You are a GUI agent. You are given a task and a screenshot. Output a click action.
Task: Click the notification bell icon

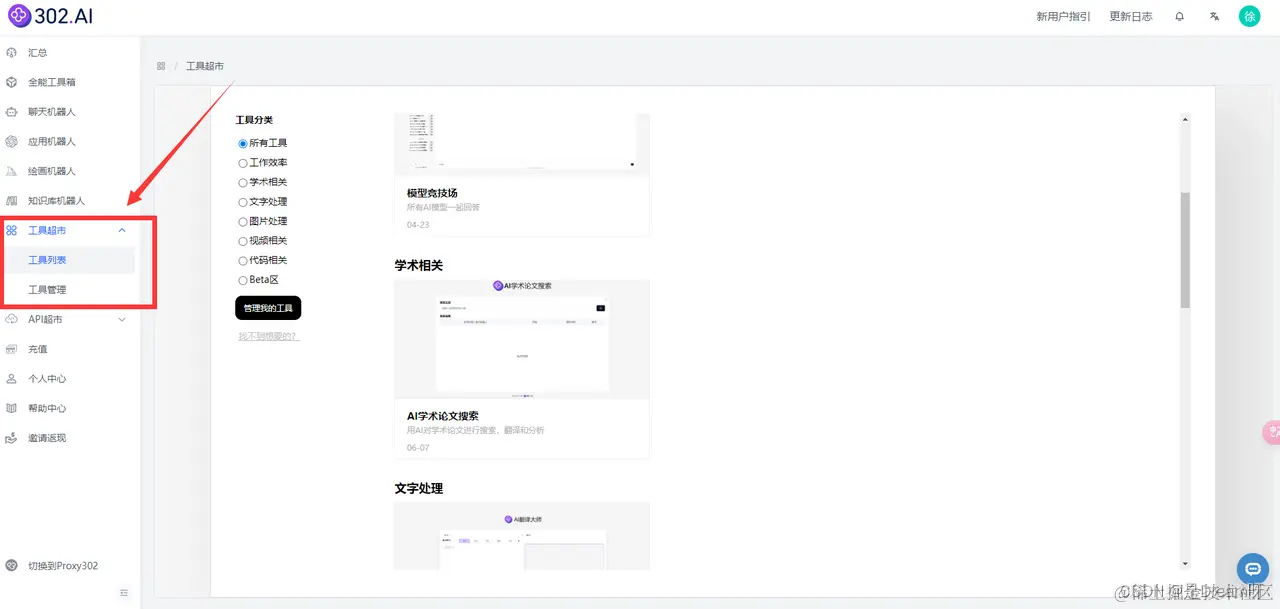coord(1180,16)
